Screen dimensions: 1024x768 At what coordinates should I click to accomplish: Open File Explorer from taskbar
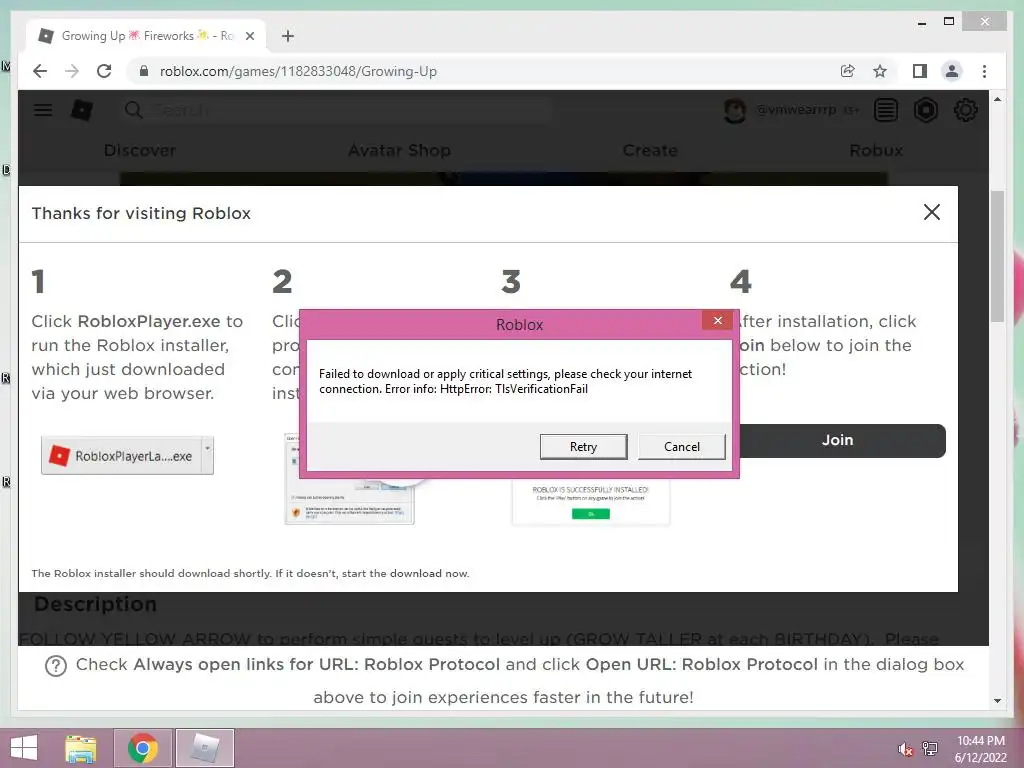(81, 748)
